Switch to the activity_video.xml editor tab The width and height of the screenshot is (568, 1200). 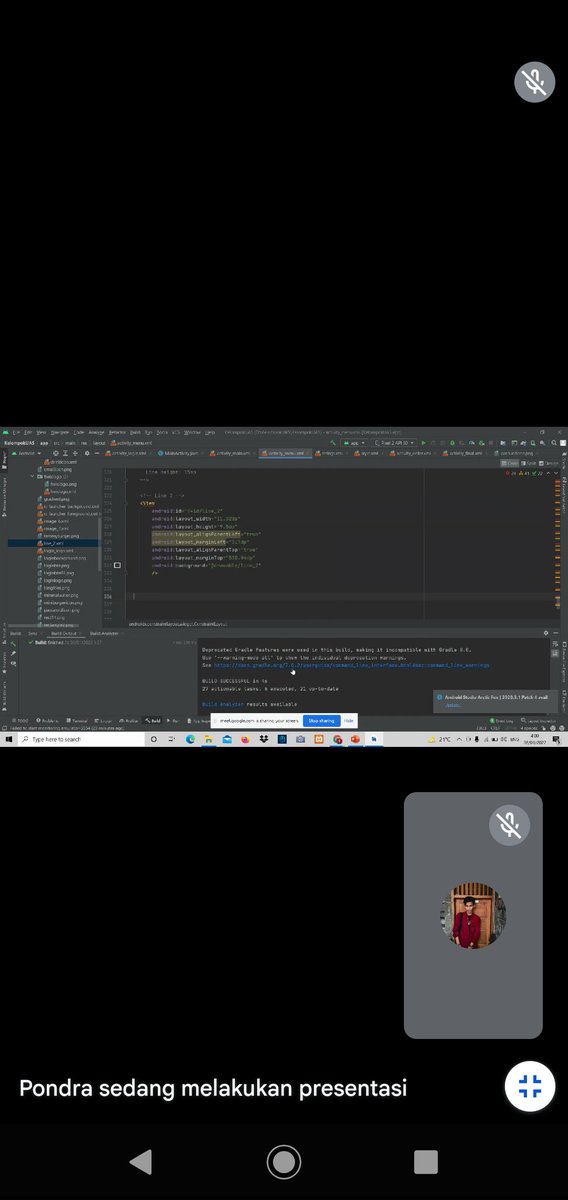pos(414,453)
